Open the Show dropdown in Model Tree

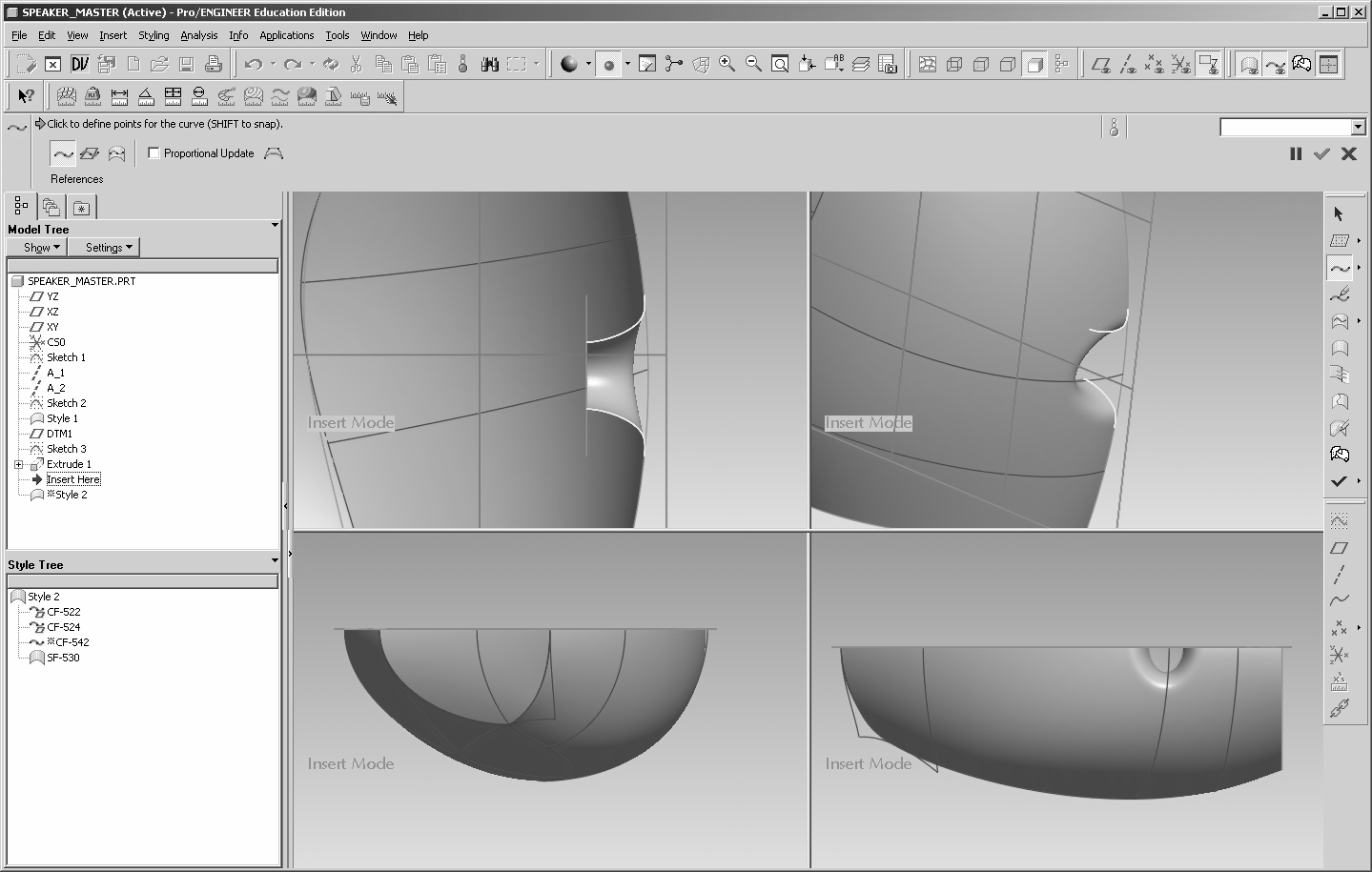pyautogui.click(x=41, y=247)
